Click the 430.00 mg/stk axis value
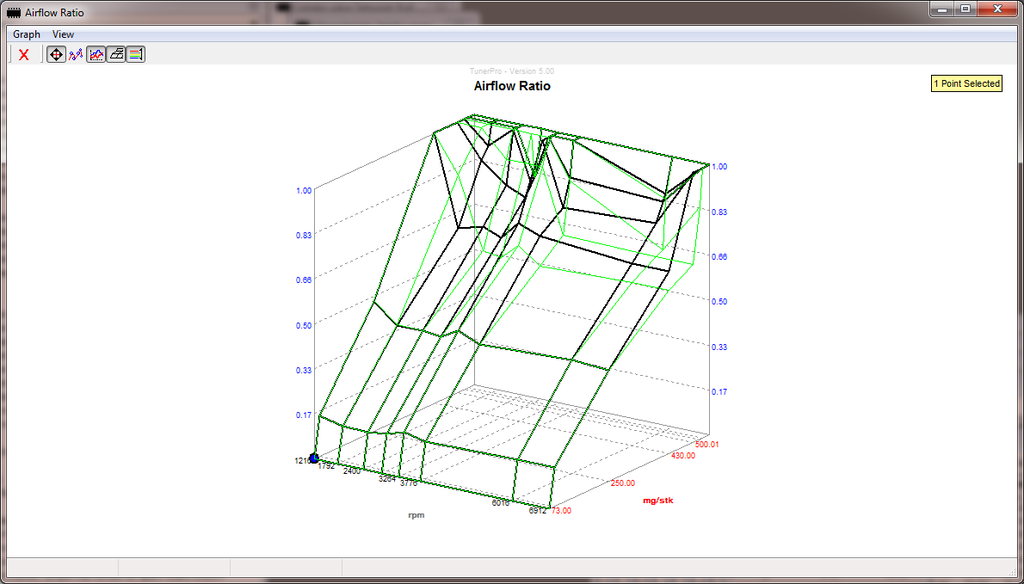This screenshot has width=1024, height=584. 683,455
